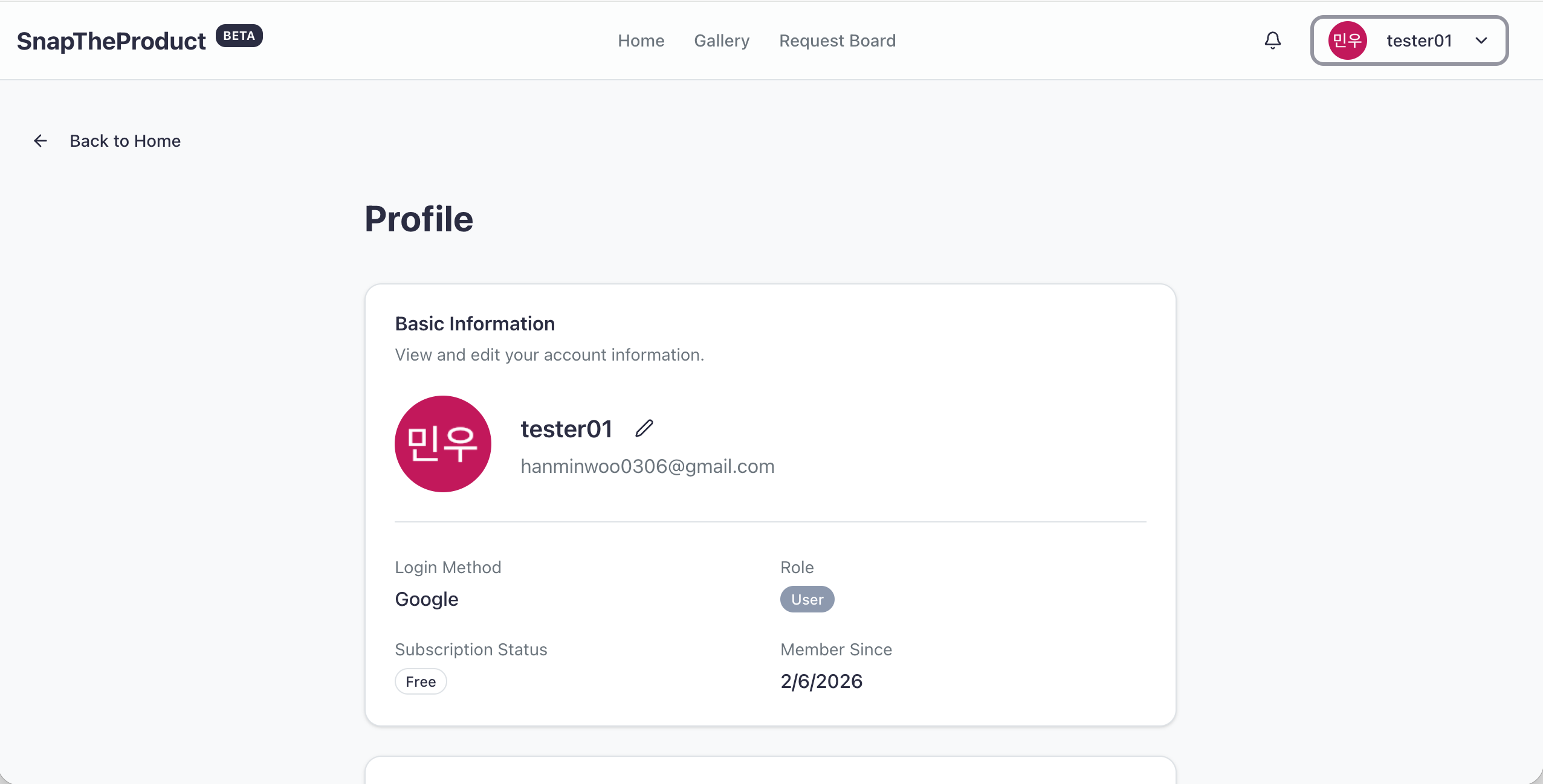Click the Basic Information heading

click(474, 324)
